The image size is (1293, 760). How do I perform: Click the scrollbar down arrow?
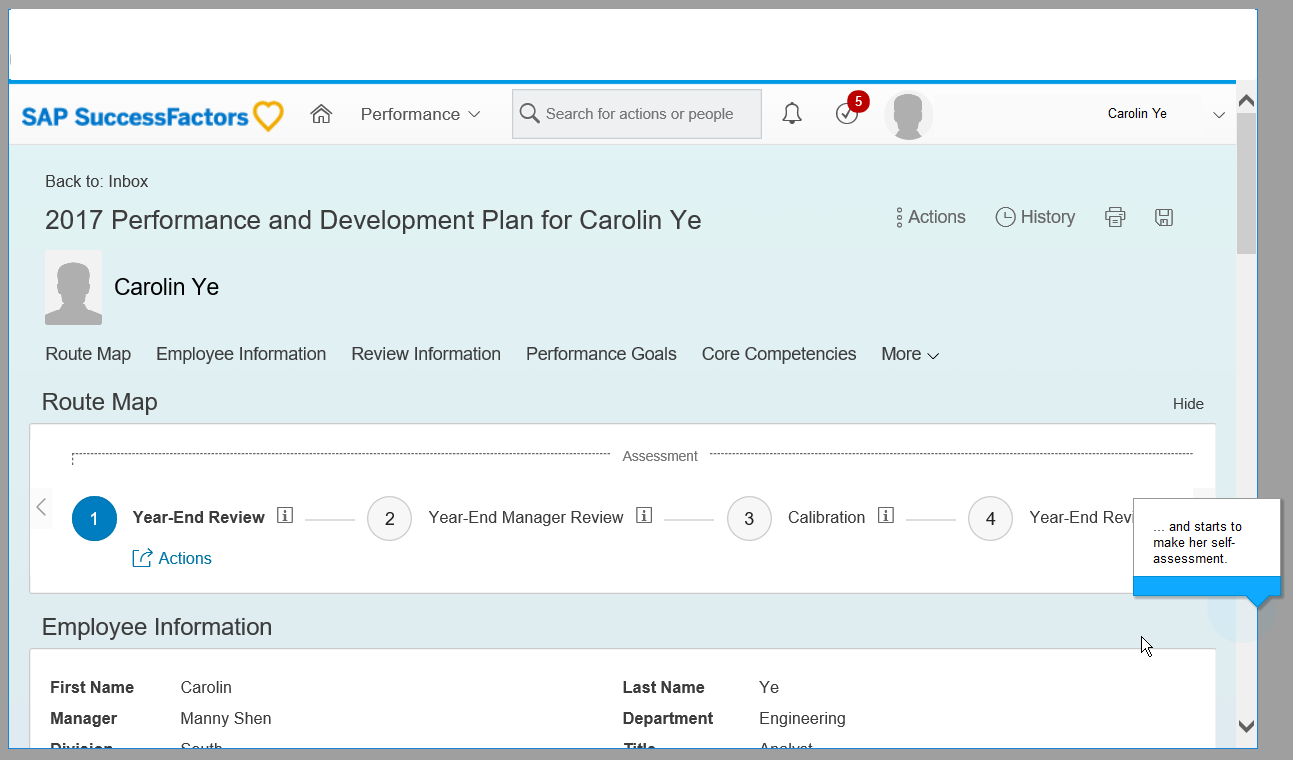[x=1246, y=727]
